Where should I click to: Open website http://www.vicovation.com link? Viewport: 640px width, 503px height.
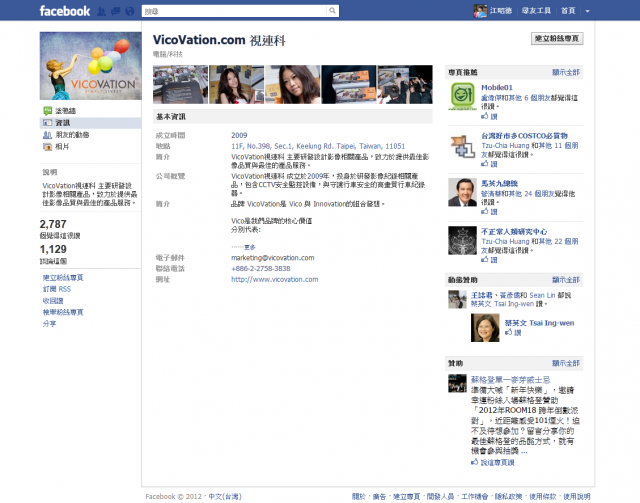click(x=275, y=280)
